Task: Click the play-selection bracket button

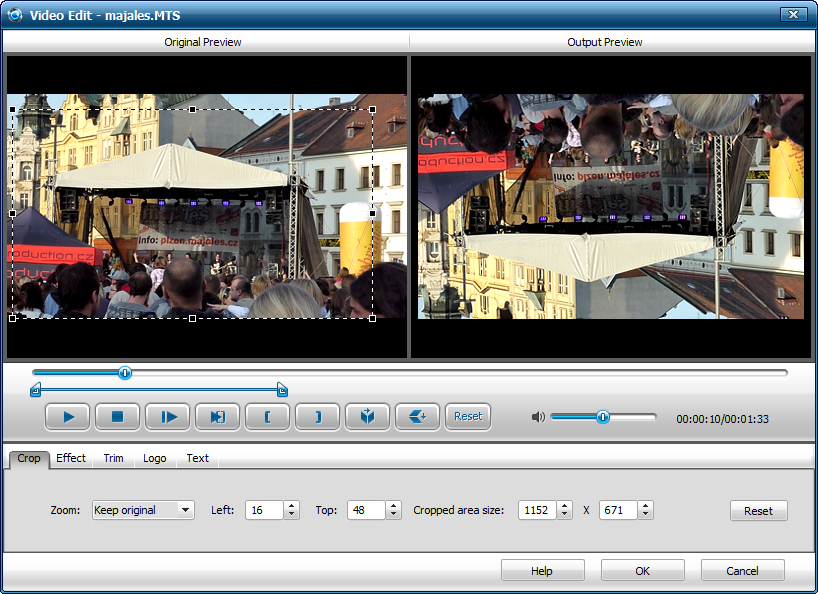Action: (x=218, y=417)
